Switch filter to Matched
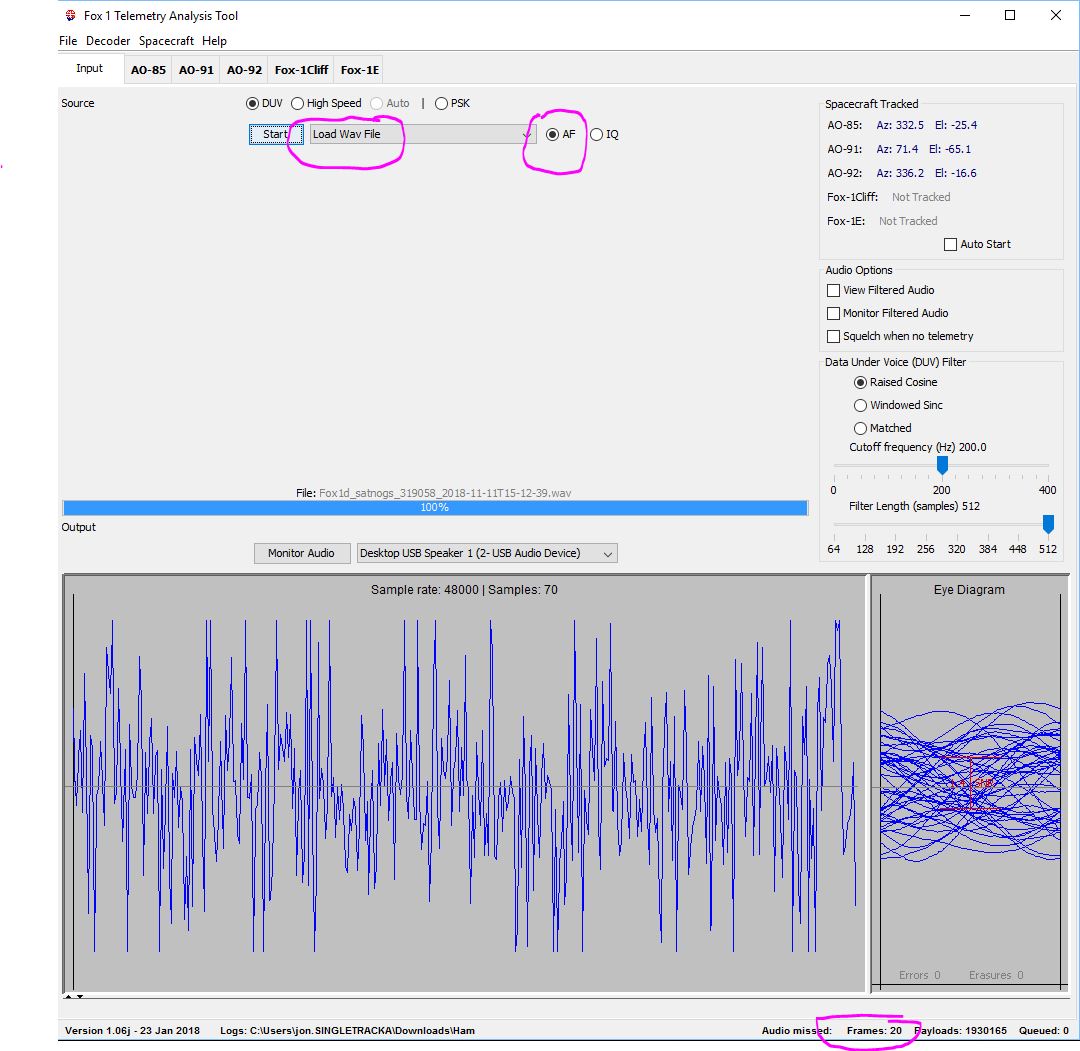The width and height of the screenshot is (1080, 1051). click(x=861, y=428)
